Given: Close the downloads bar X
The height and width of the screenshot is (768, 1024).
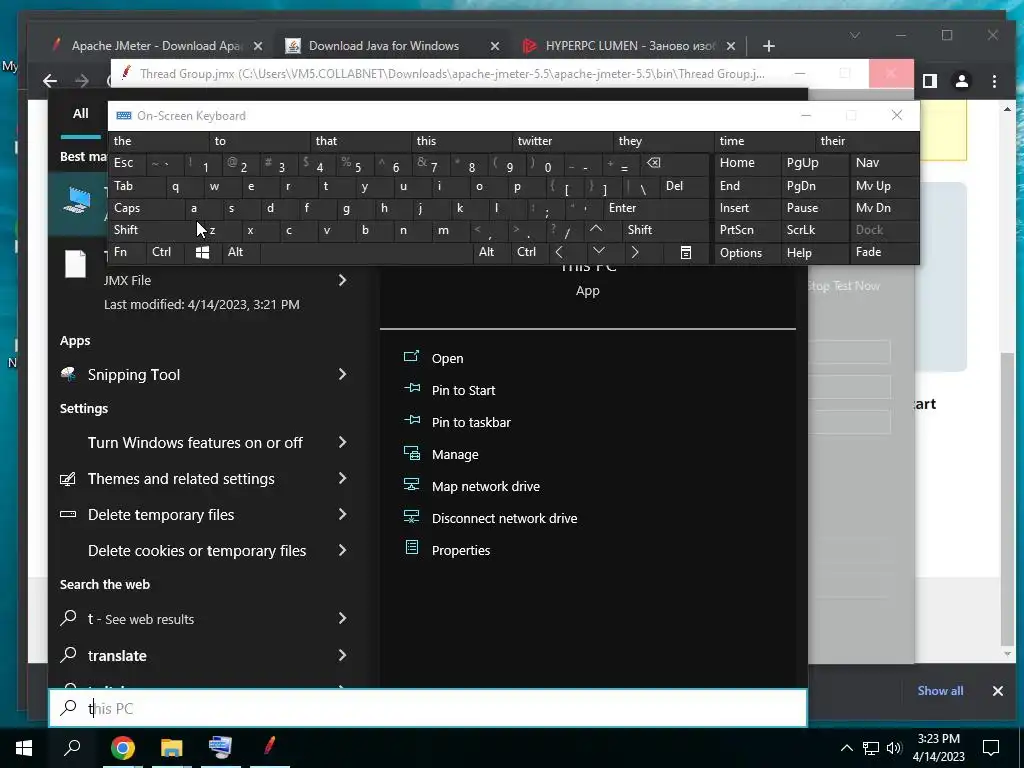Looking at the screenshot, I should (998, 691).
